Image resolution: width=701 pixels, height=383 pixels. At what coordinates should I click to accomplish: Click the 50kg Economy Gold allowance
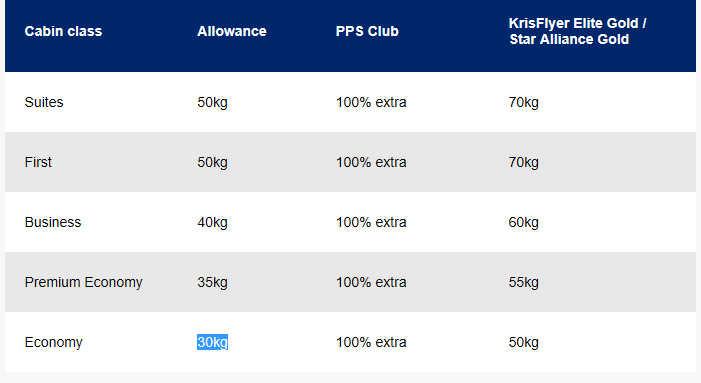point(524,342)
